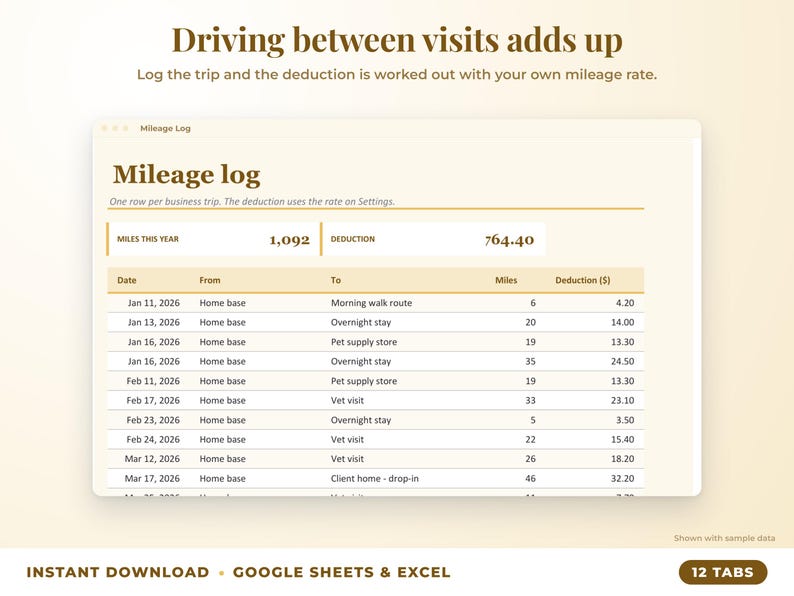Click the deduction value 24.50
This screenshot has height=596, width=794.
[x=622, y=362]
